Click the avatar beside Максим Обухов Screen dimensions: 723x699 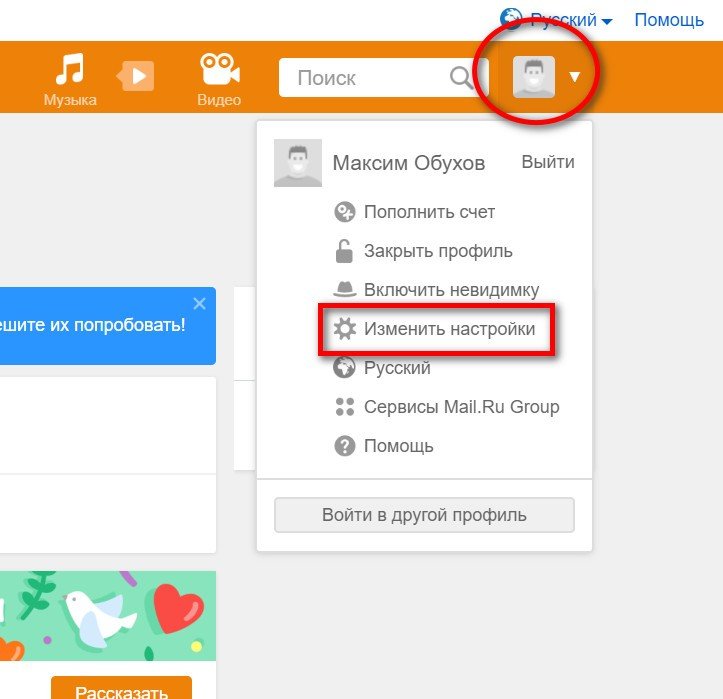coord(298,163)
